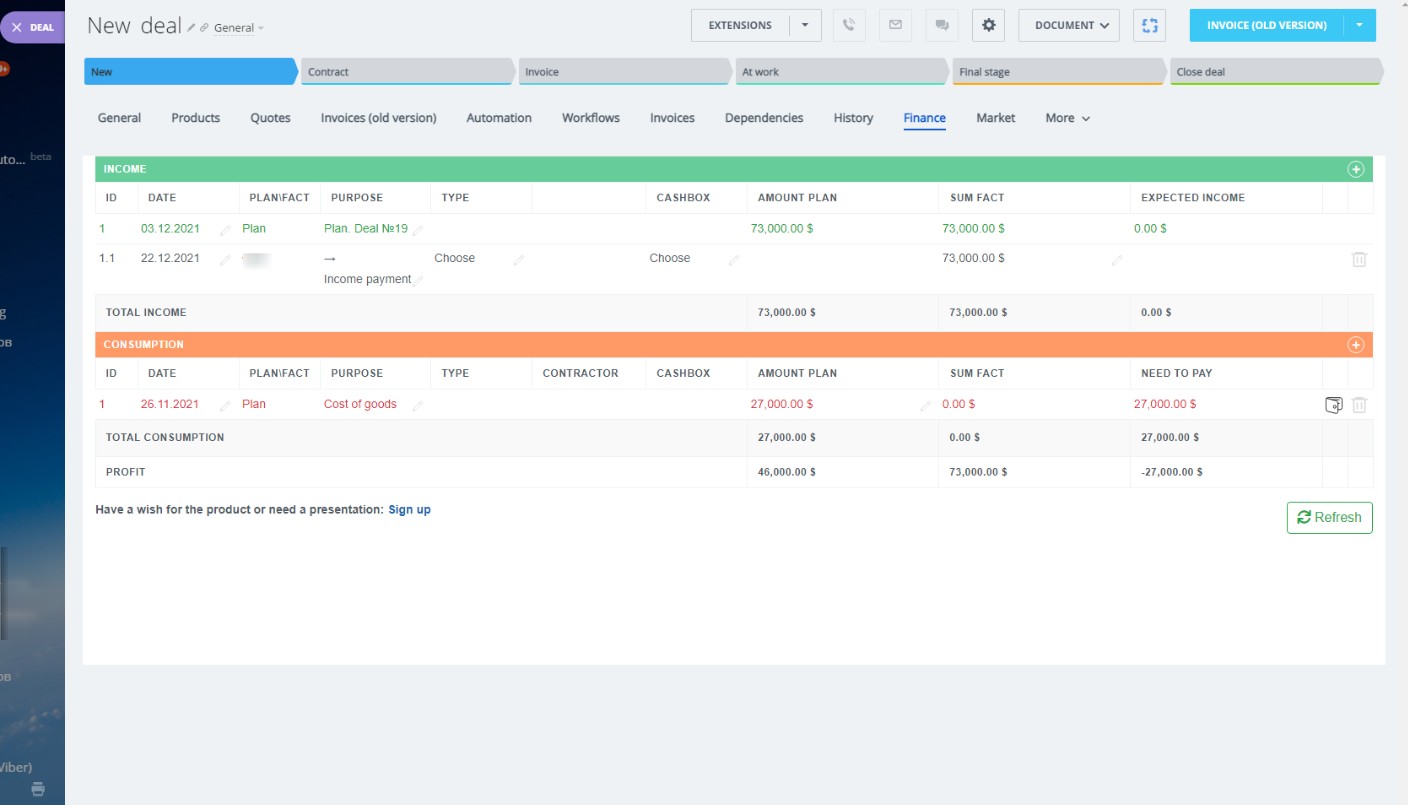Switch to the Products tab
This screenshot has width=1408, height=805.
pos(195,118)
